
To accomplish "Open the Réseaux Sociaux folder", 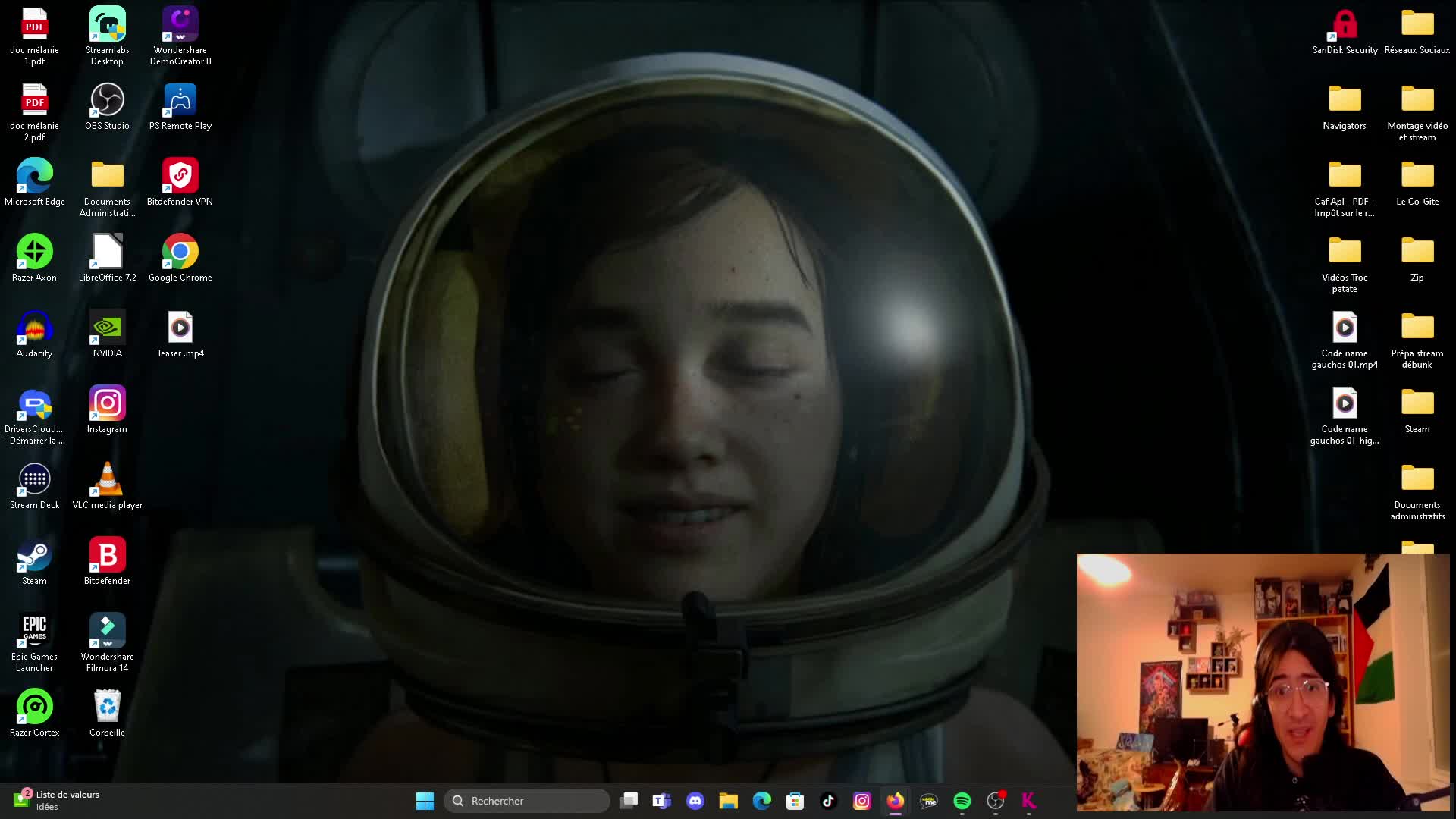I will coord(1417,30).
